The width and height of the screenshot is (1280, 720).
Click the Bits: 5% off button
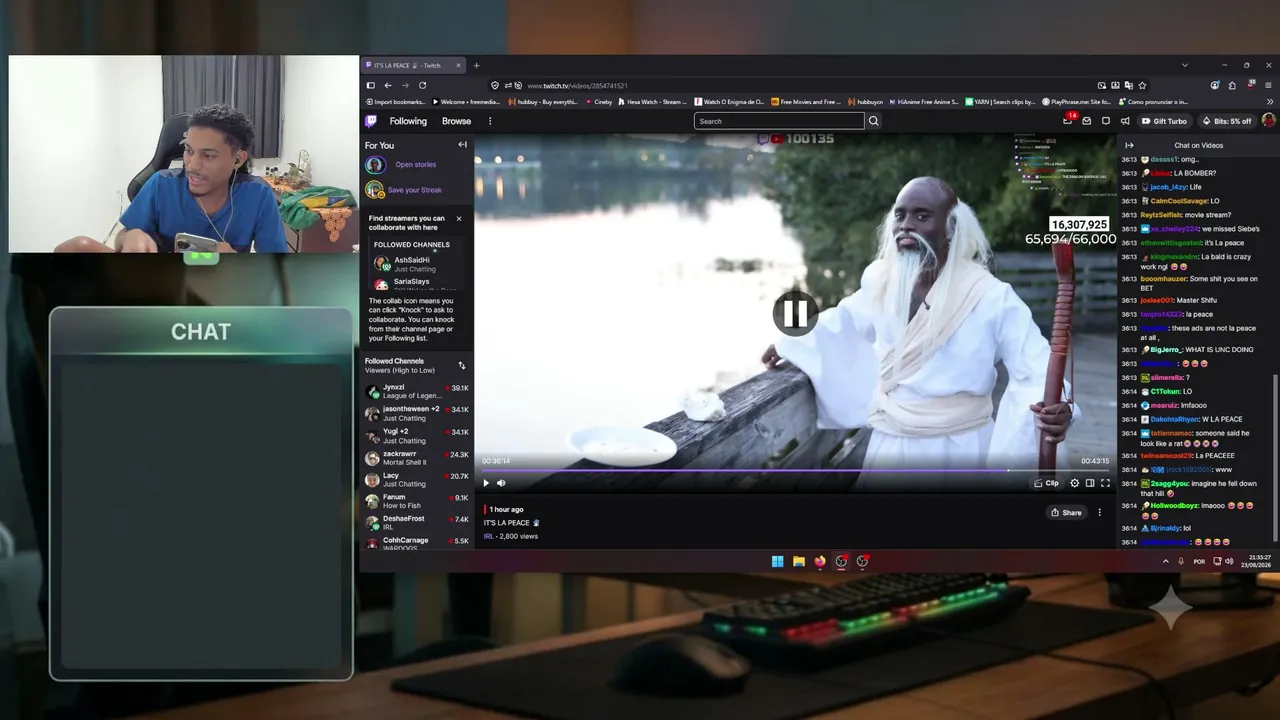[x=1227, y=121]
